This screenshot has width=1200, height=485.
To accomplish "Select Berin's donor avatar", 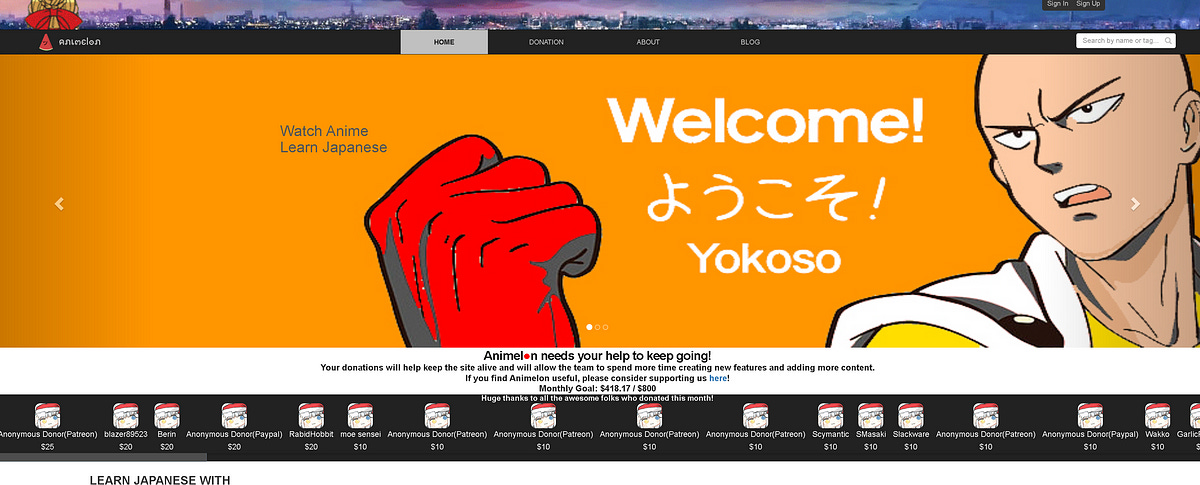I will [x=167, y=416].
